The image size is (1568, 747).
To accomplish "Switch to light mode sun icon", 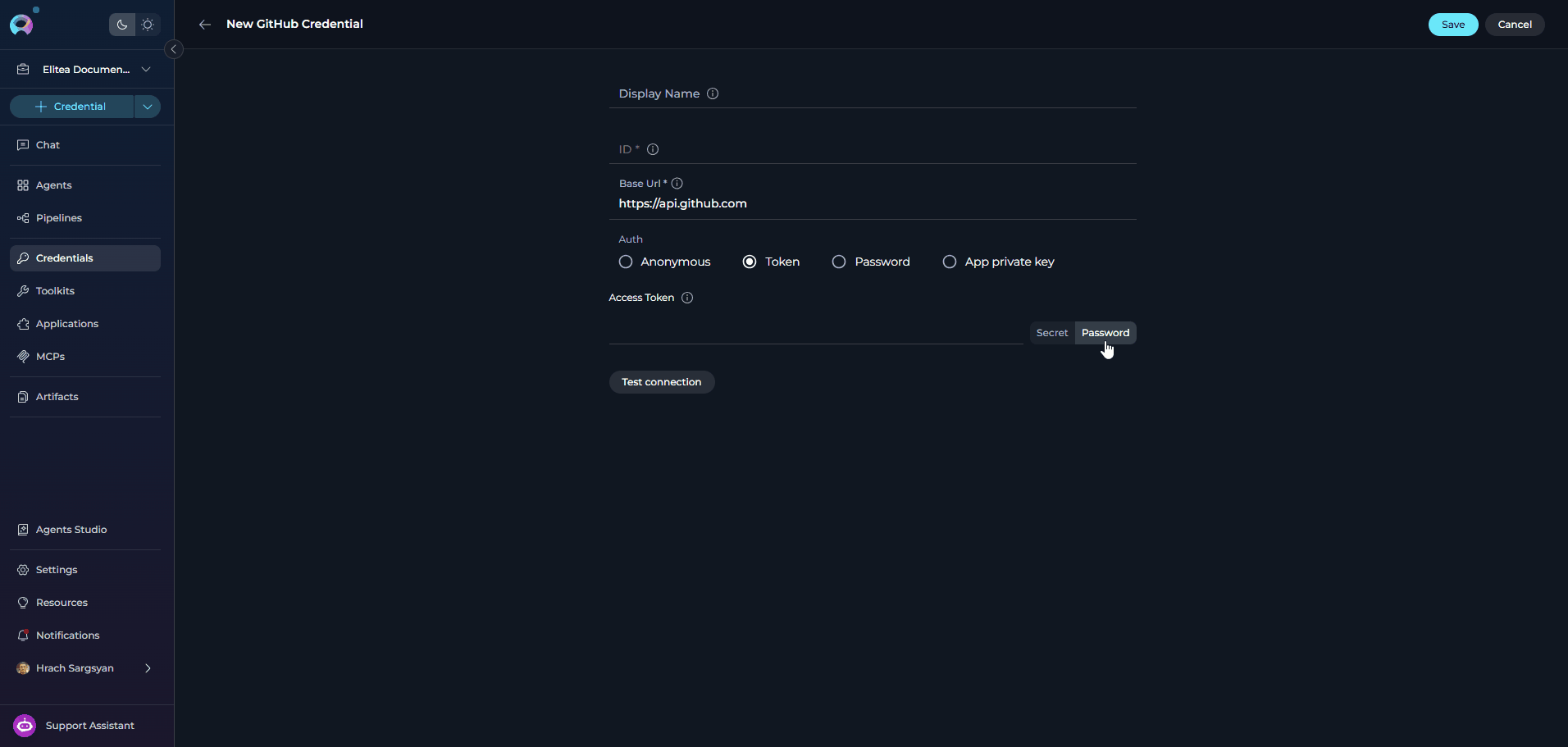I will [148, 25].
